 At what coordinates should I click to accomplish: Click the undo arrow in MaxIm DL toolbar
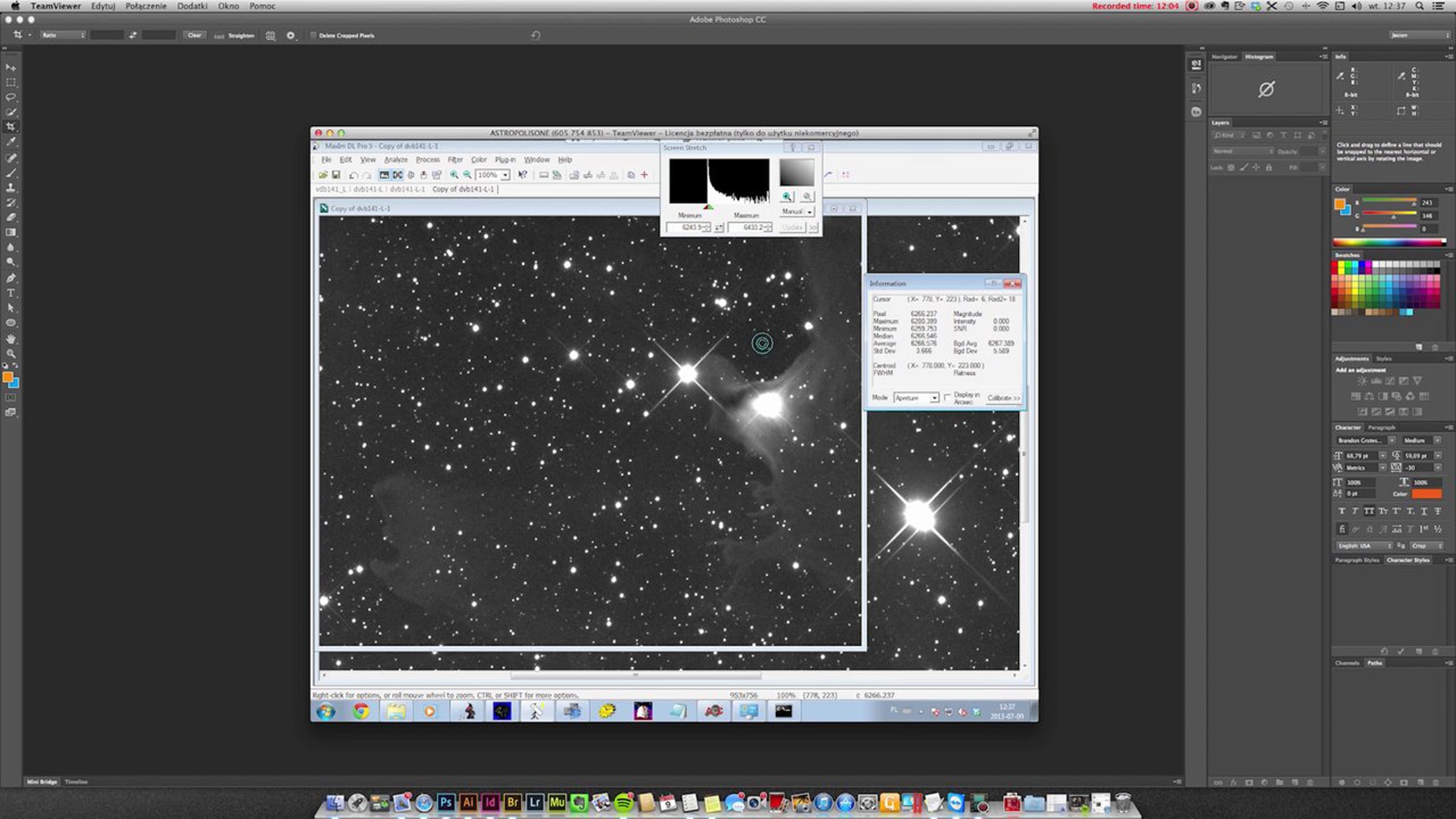click(x=353, y=175)
